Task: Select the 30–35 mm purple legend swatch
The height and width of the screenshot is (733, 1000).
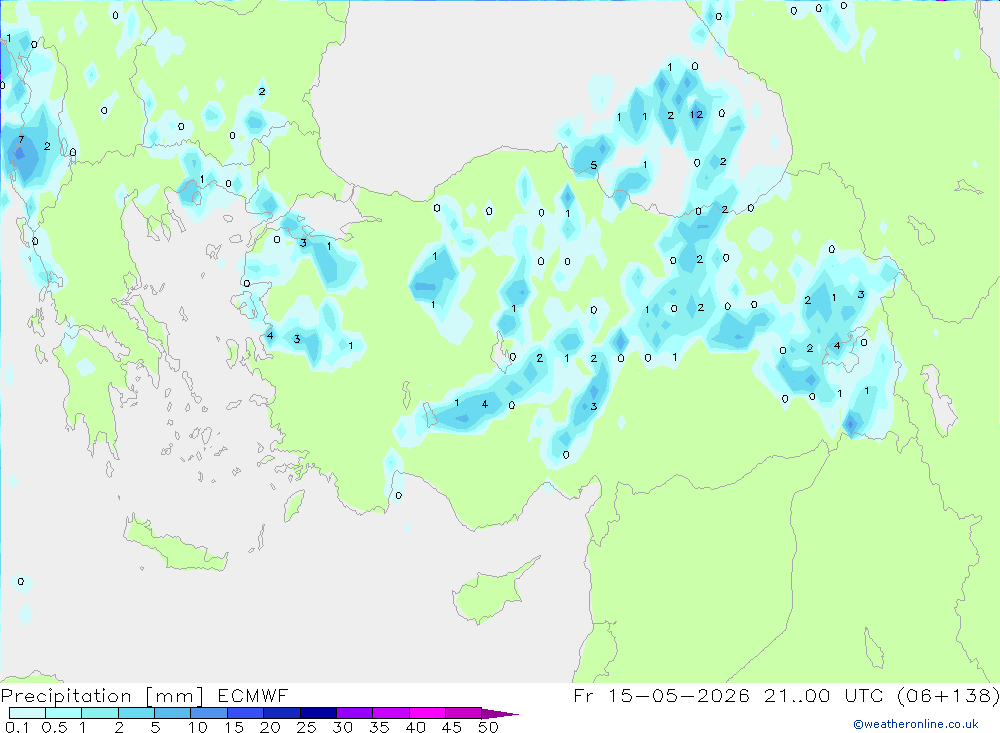Action: [355, 713]
